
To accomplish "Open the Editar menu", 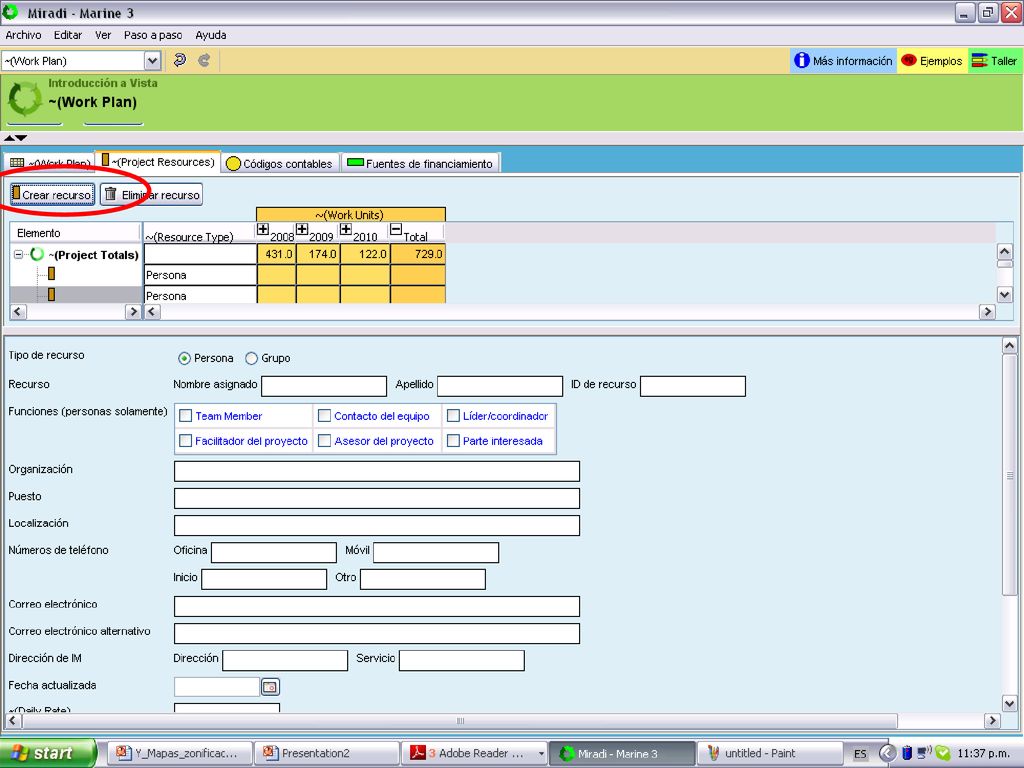I will [68, 35].
